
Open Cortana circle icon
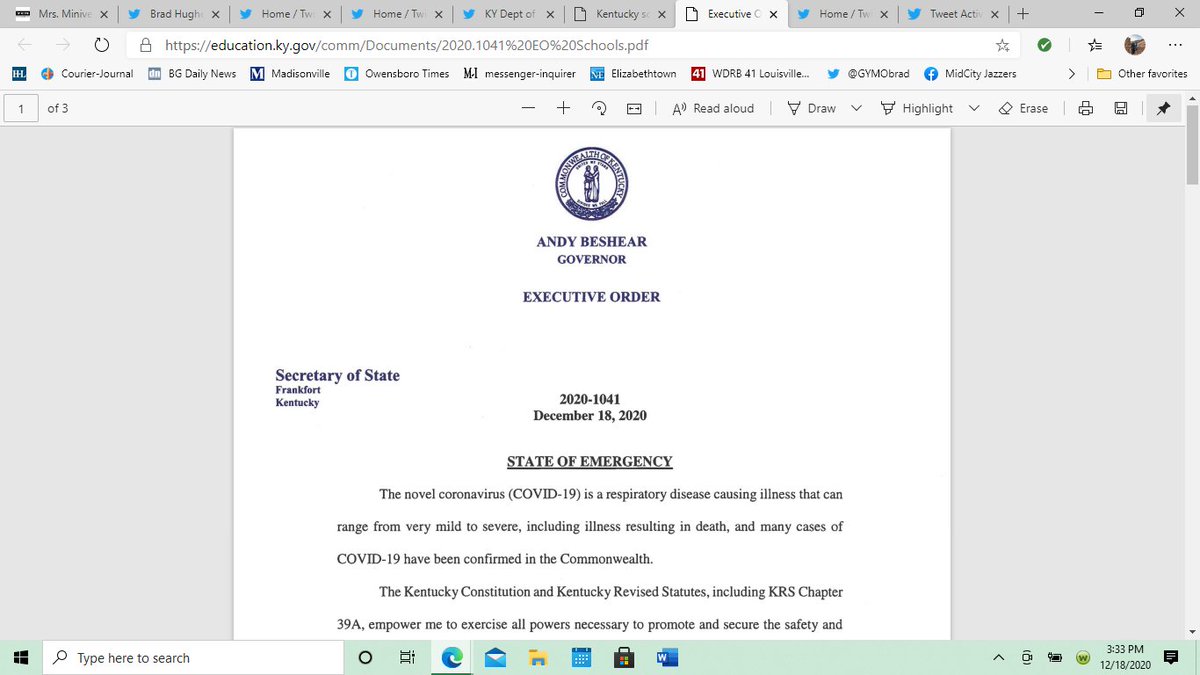click(x=365, y=657)
